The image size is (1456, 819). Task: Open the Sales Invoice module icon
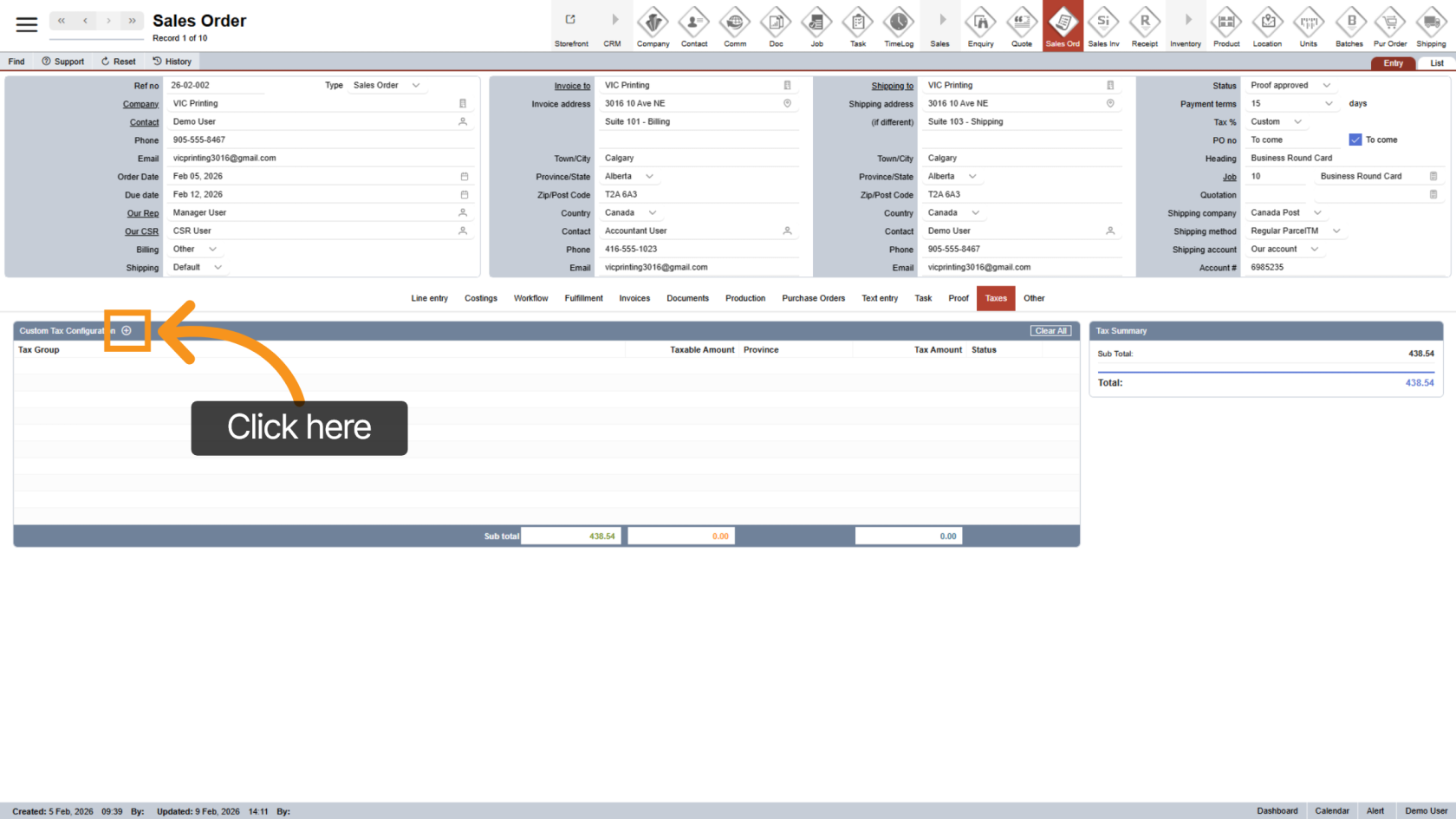[1103, 23]
